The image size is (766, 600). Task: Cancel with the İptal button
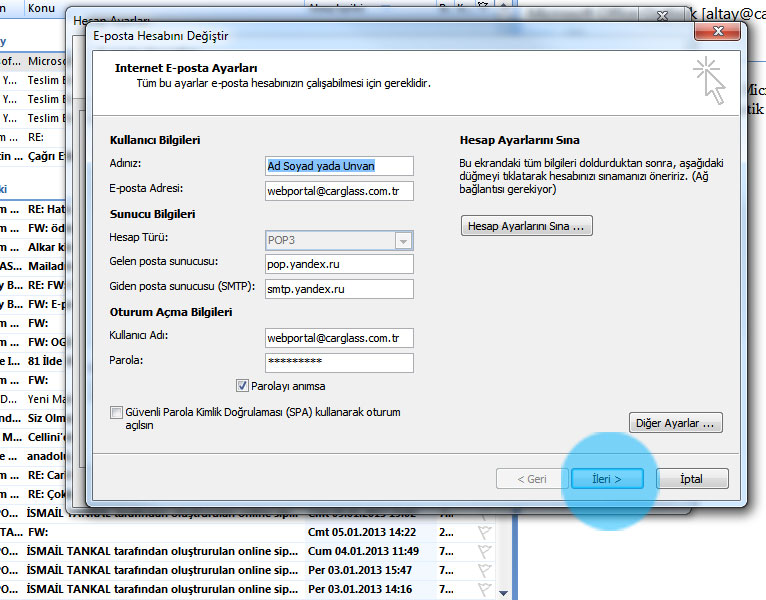(692, 479)
